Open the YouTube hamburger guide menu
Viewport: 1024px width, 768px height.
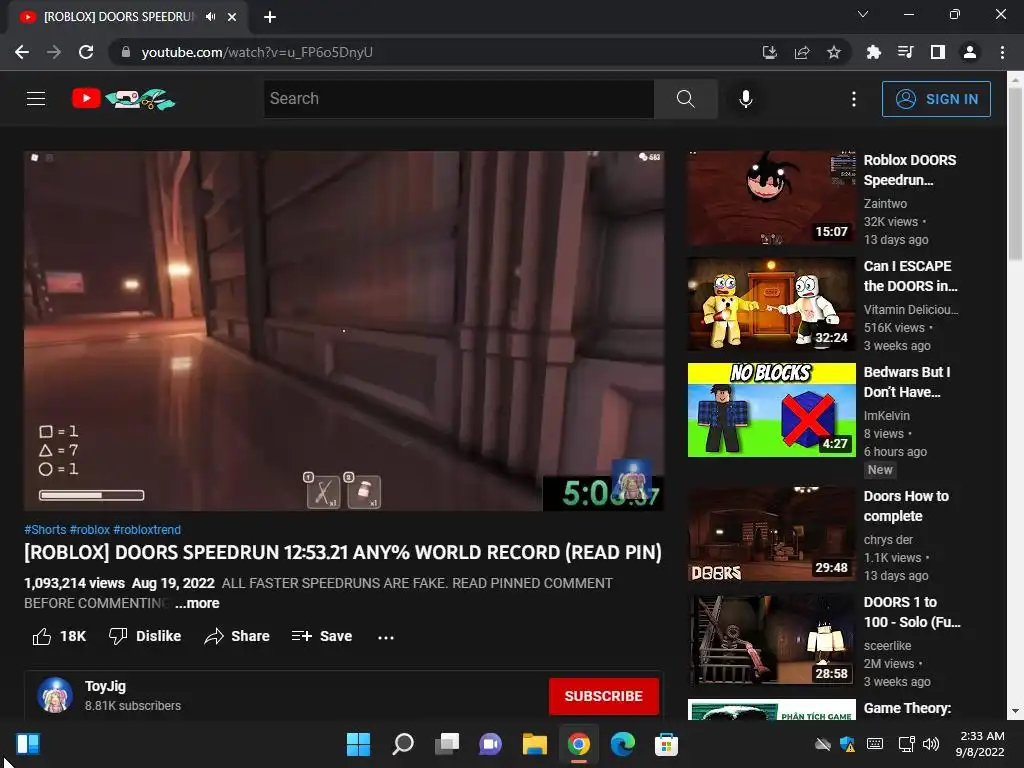36,99
